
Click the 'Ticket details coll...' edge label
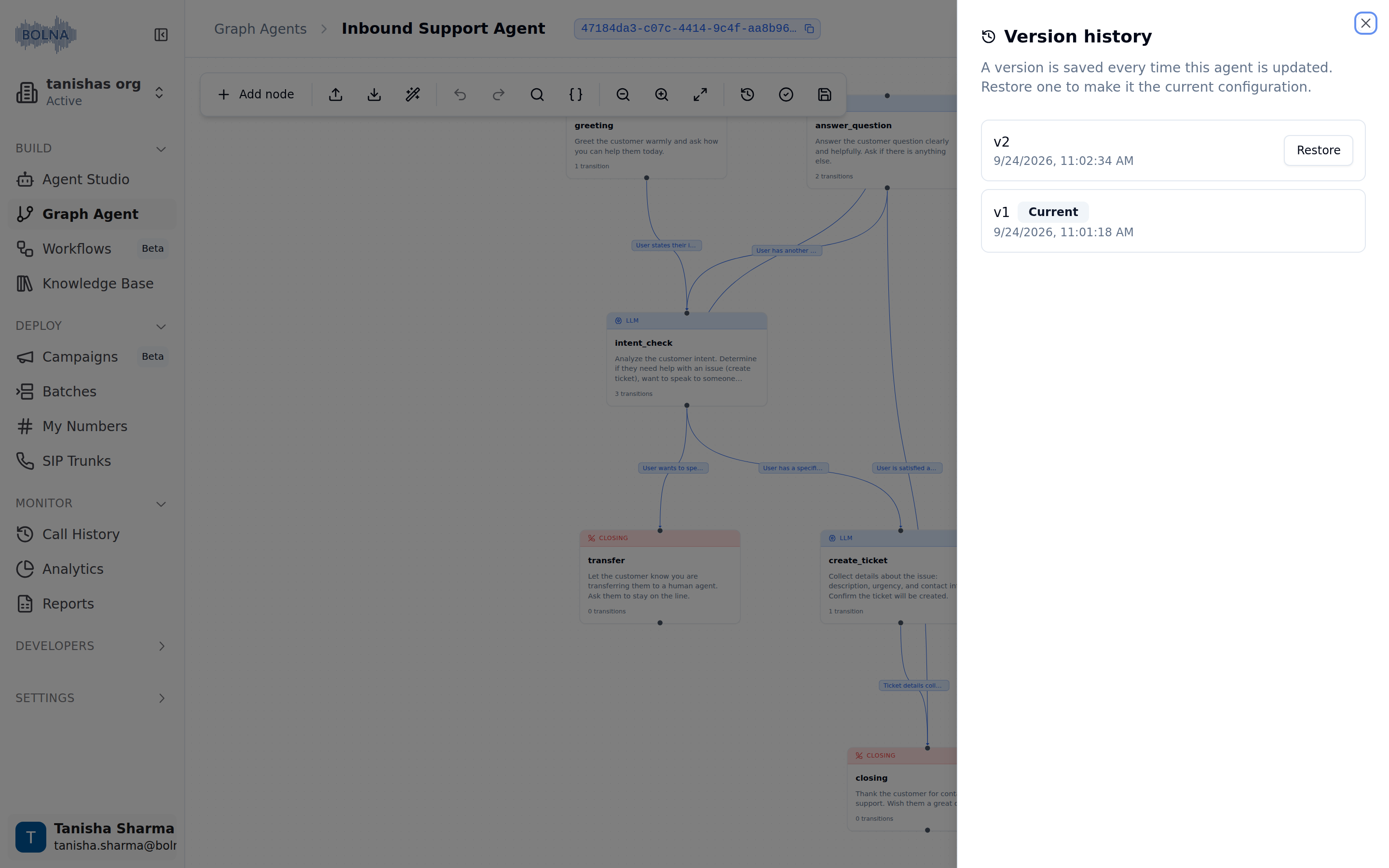tap(914, 686)
